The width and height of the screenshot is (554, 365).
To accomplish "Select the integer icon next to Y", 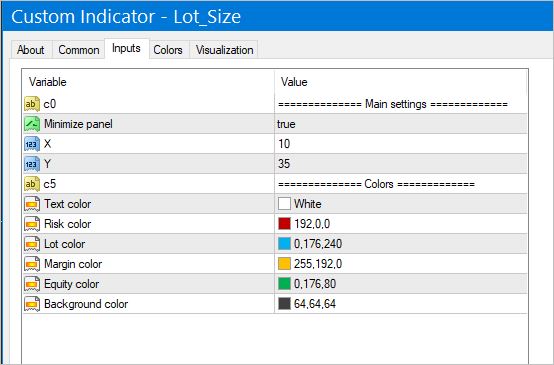I will (32, 164).
